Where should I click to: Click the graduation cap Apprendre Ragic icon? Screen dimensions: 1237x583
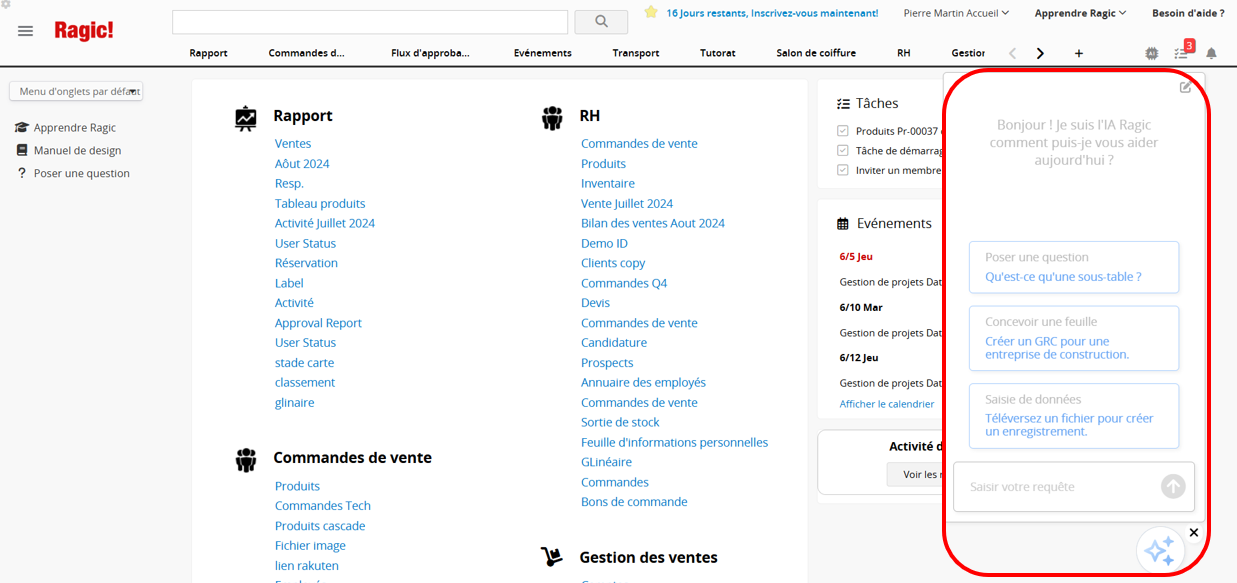click(x=22, y=128)
